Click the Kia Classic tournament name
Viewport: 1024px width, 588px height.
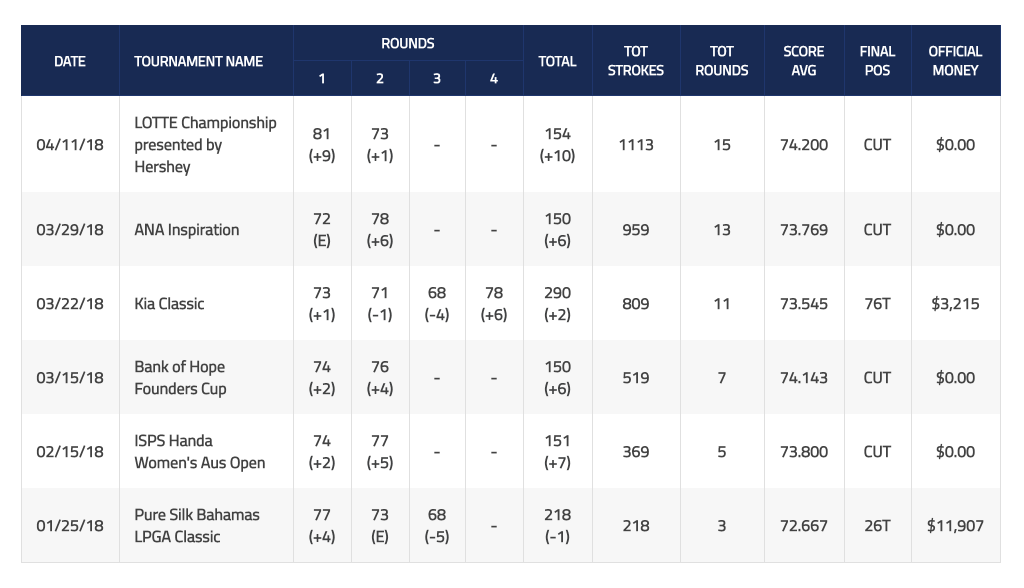coord(169,304)
